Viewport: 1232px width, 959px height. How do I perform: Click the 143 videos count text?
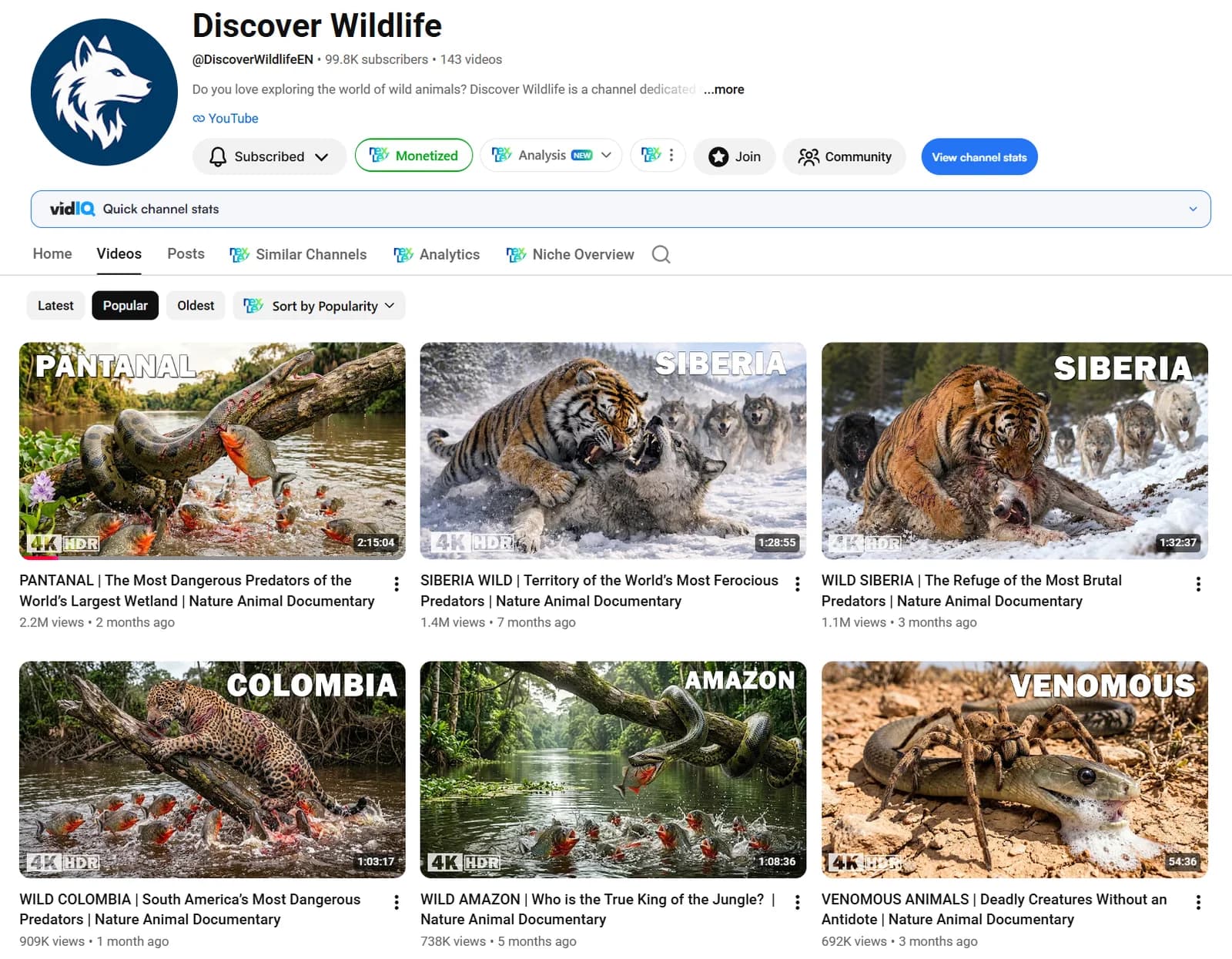[x=471, y=59]
